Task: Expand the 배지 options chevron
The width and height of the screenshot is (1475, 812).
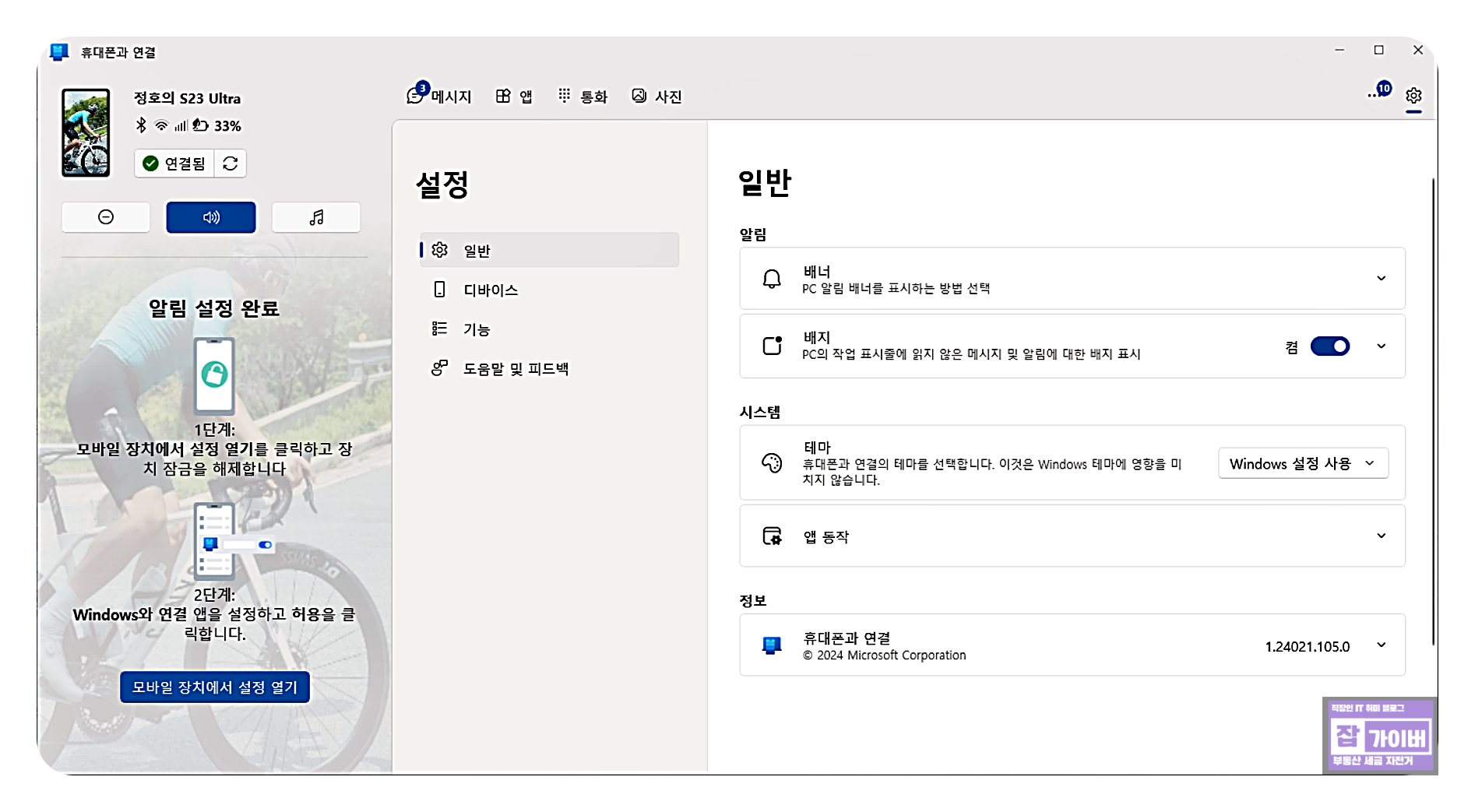Action: pyautogui.click(x=1382, y=346)
